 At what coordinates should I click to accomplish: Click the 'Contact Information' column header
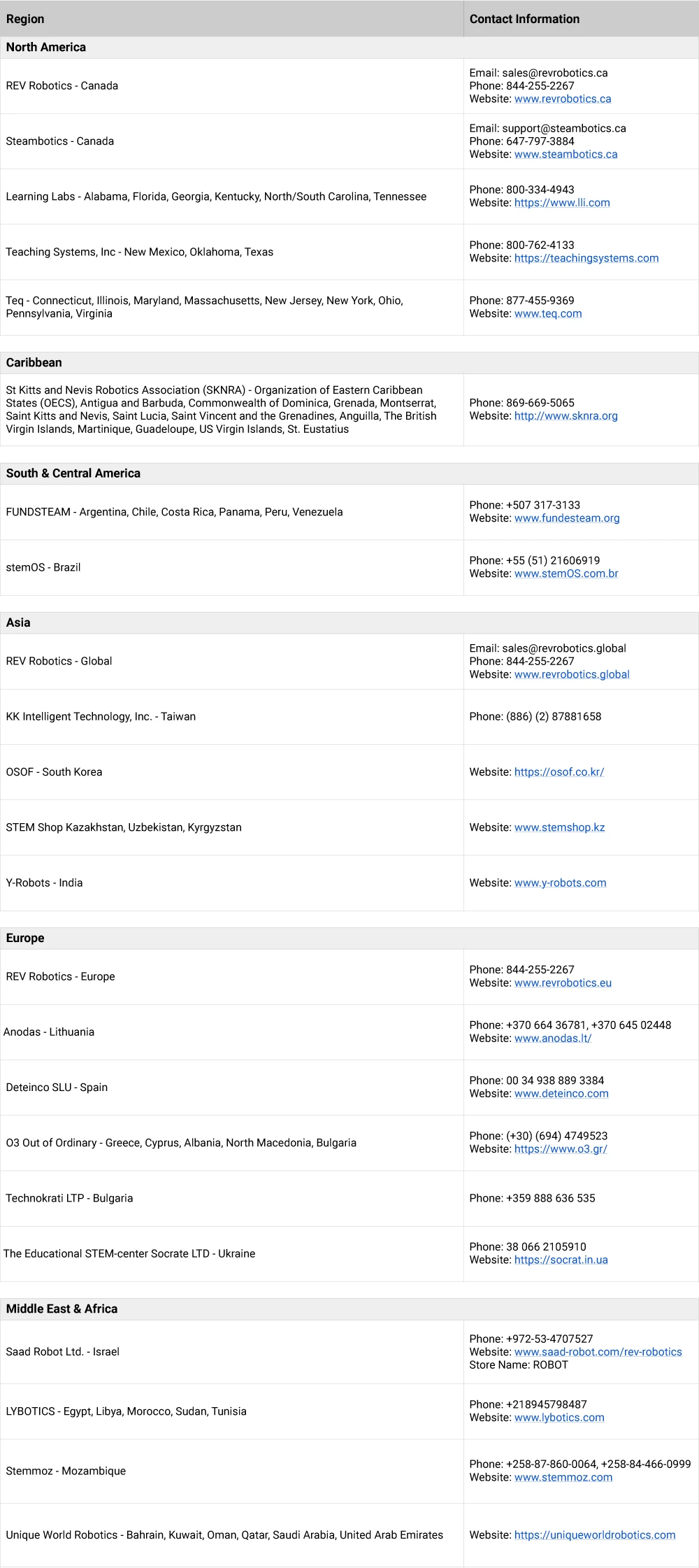(x=524, y=19)
